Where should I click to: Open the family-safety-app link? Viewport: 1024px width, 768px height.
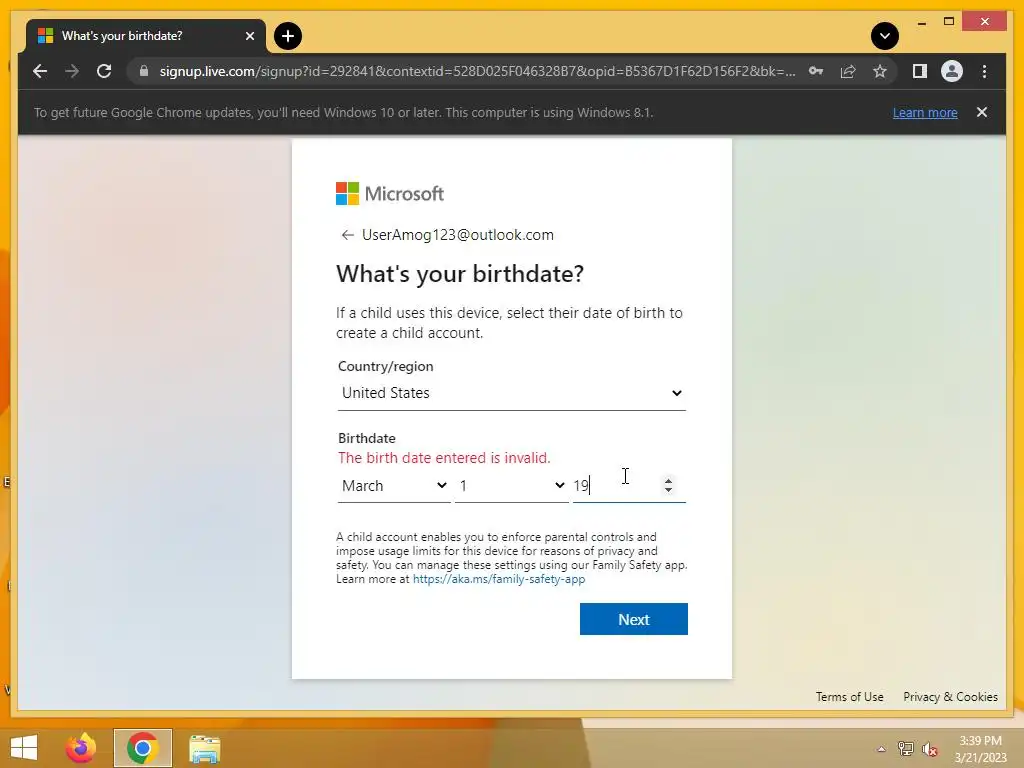point(499,579)
